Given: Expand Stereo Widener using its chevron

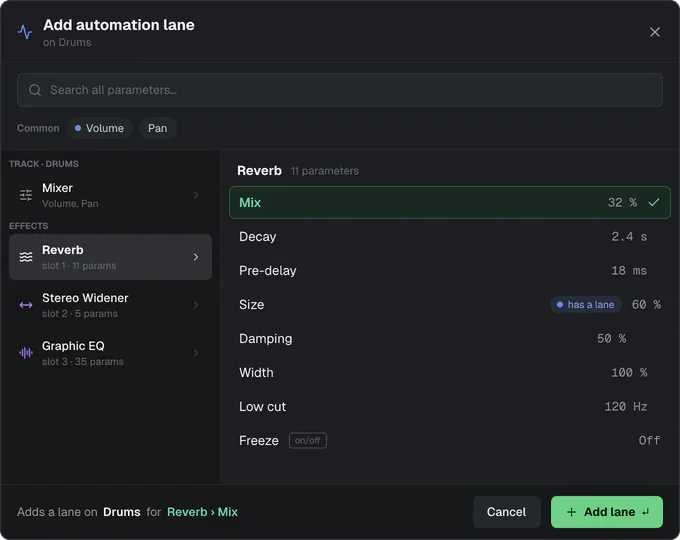Looking at the screenshot, I should (x=196, y=305).
